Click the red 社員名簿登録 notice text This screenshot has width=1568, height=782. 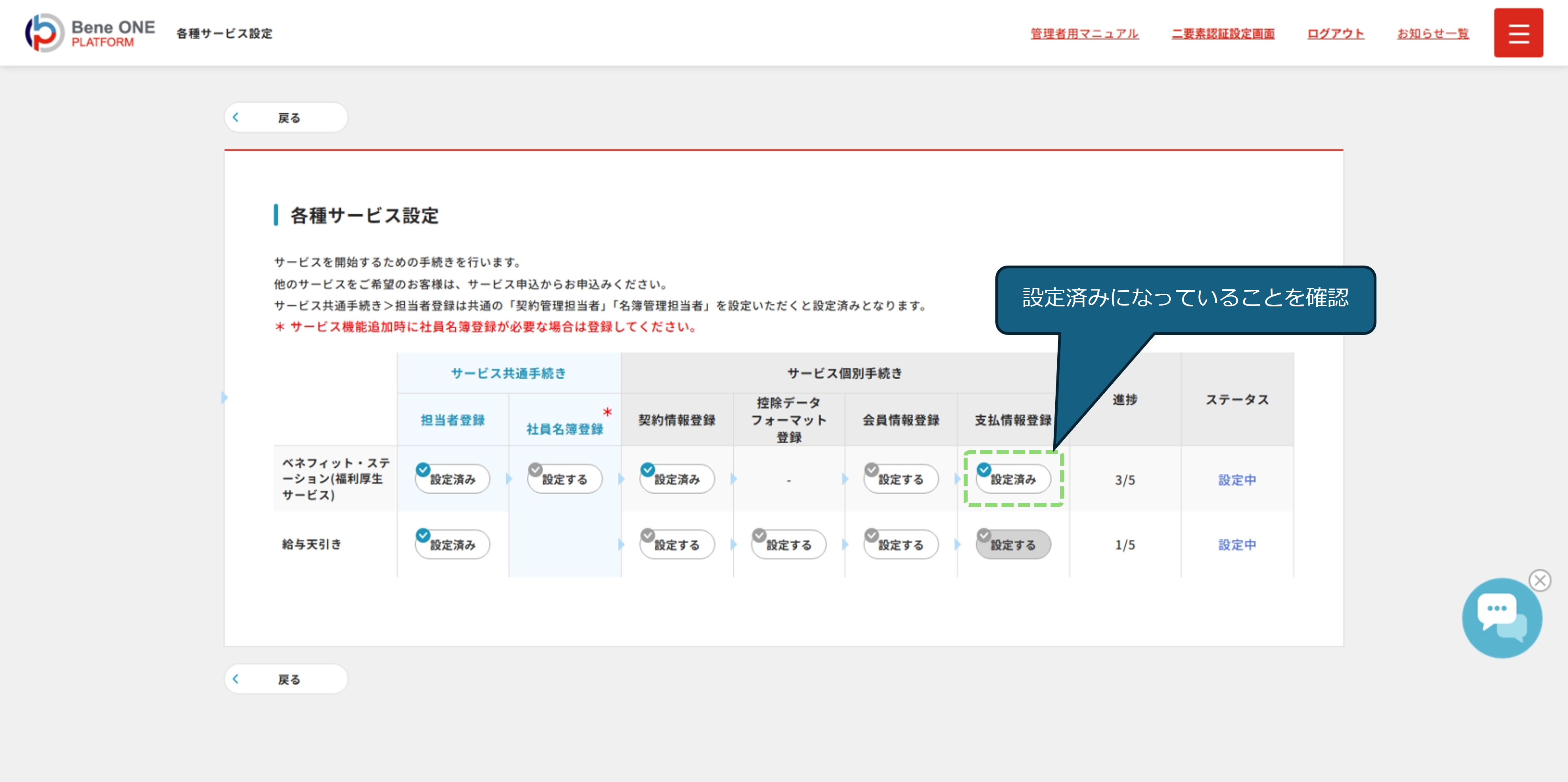(486, 327)
